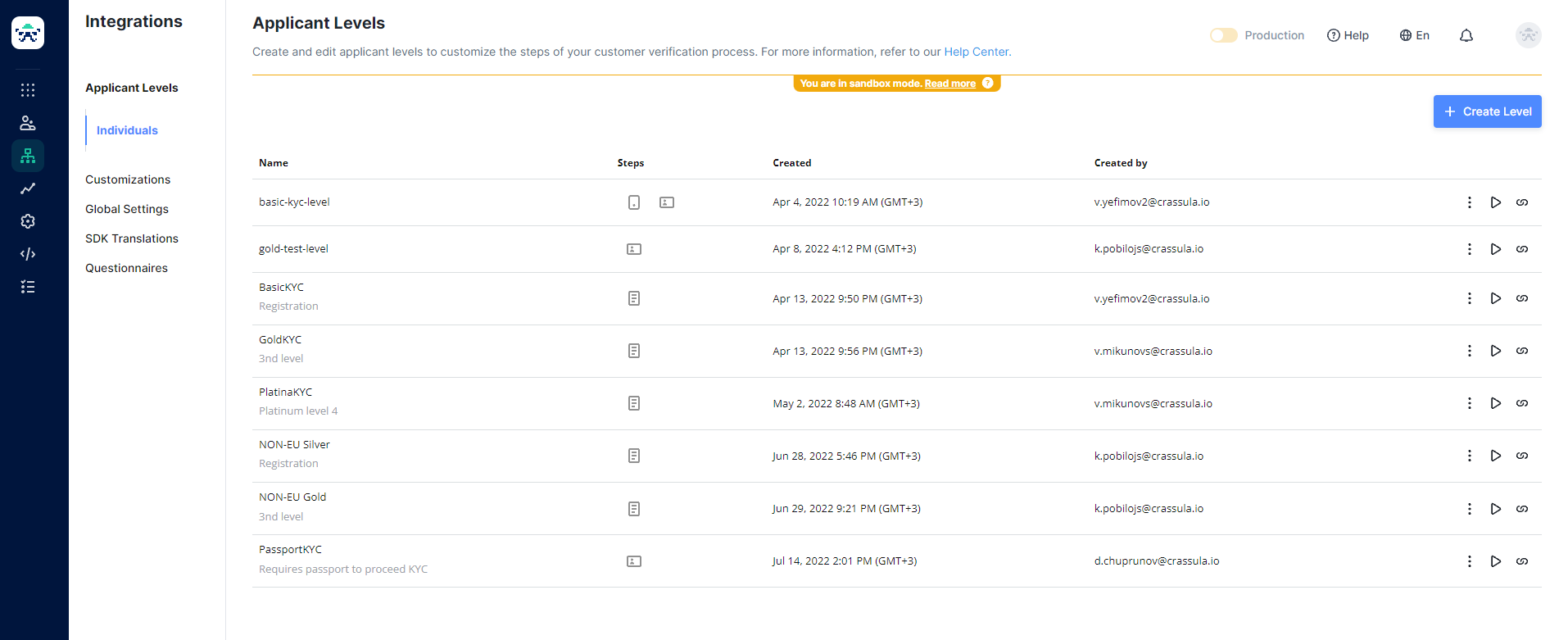This screenshot has width=1568, height=640.
Task: Select Customizations in the side menu
Action: coord(128,179)
